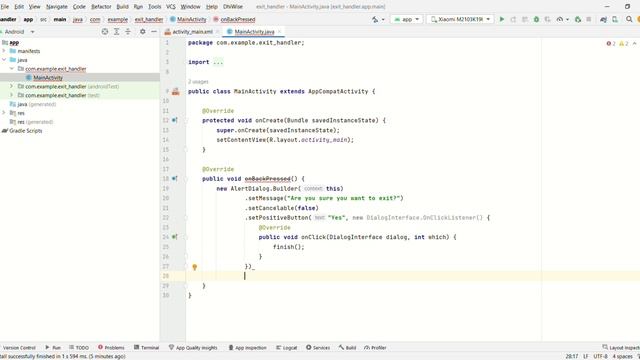Expand com.example.exit_handler (androidTest) package
This screenshot has width=640, height=360.
point(12,86)
